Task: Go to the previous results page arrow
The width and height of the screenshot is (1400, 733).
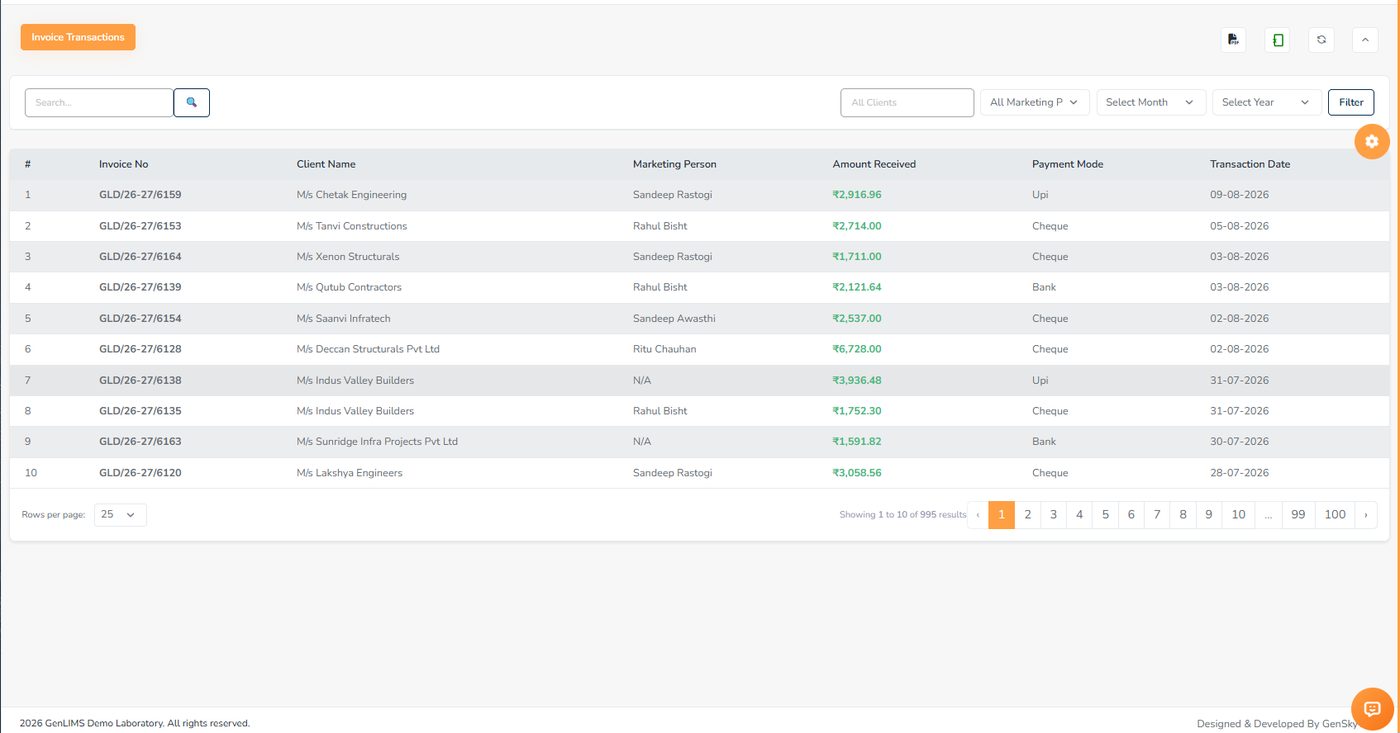Action: click(x=978, y=515)
